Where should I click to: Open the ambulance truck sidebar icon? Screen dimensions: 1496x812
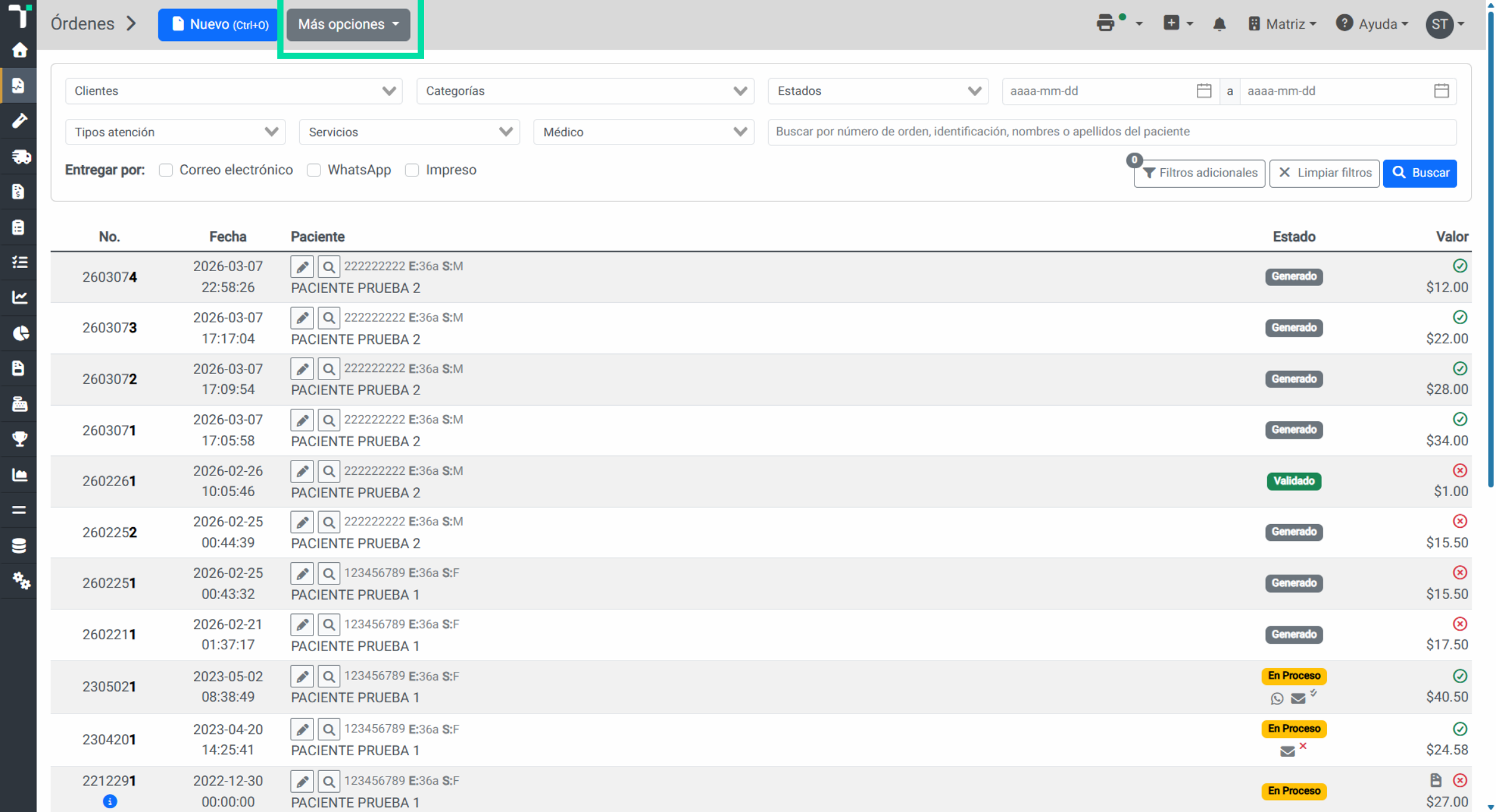(19, 156)
